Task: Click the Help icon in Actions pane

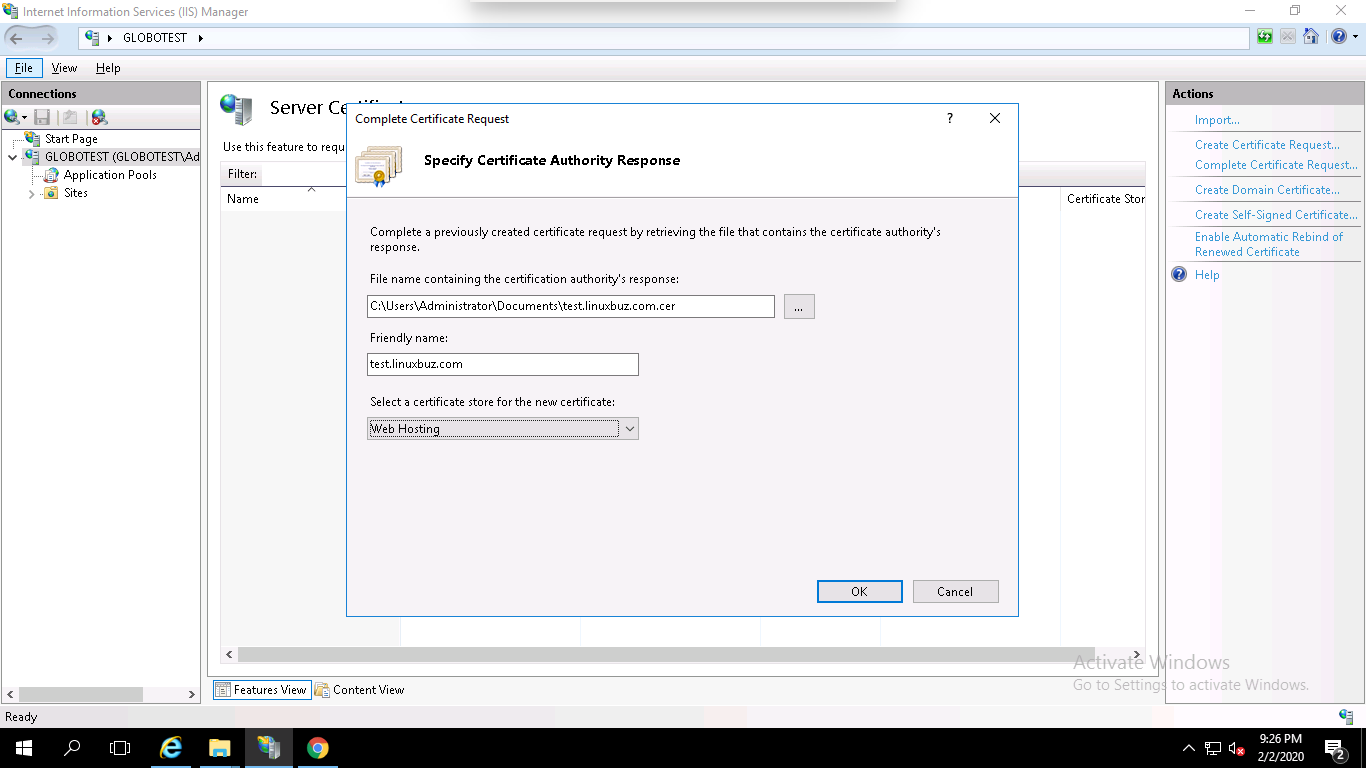Action: [1179, 274]
